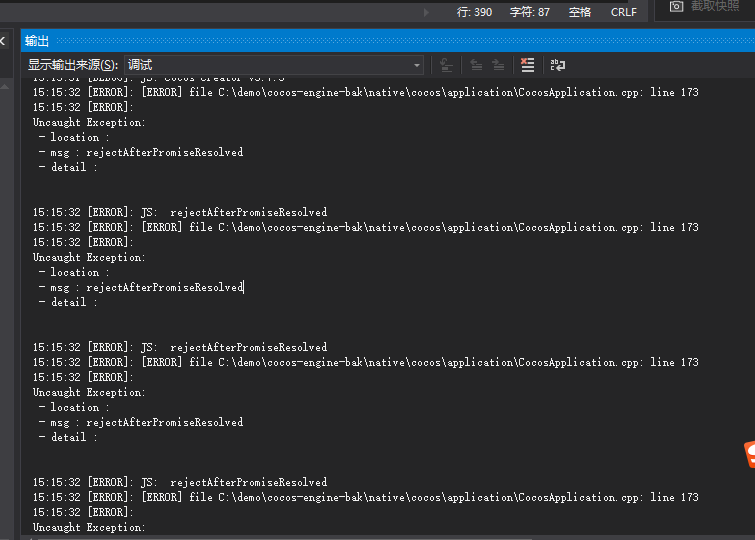This screenshot has width=755, height=540.
Task: Go to the next message icon
Action: pyautogui.click(x=498, y=65)
